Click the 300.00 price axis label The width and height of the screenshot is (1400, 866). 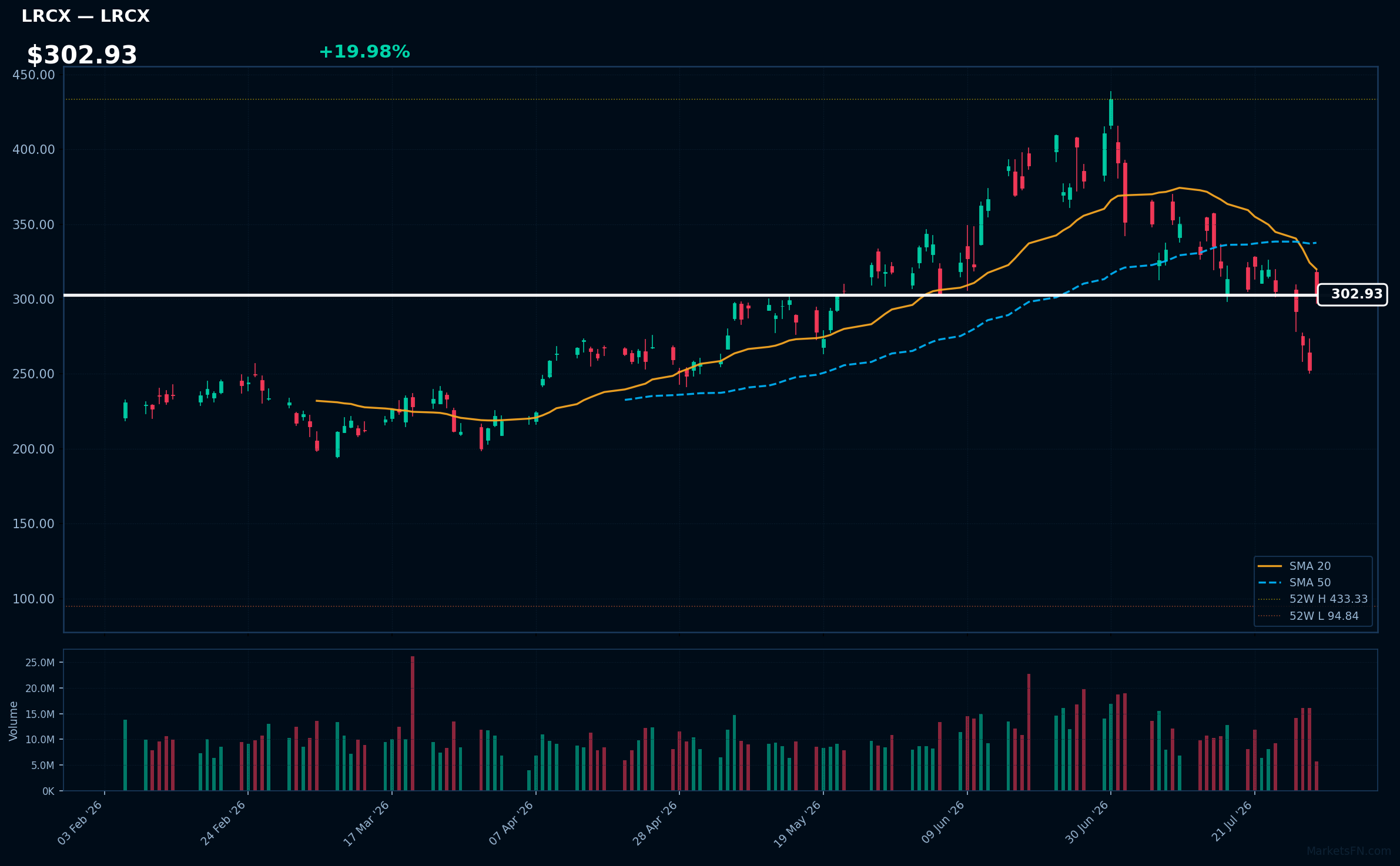(x=34, y=300)
